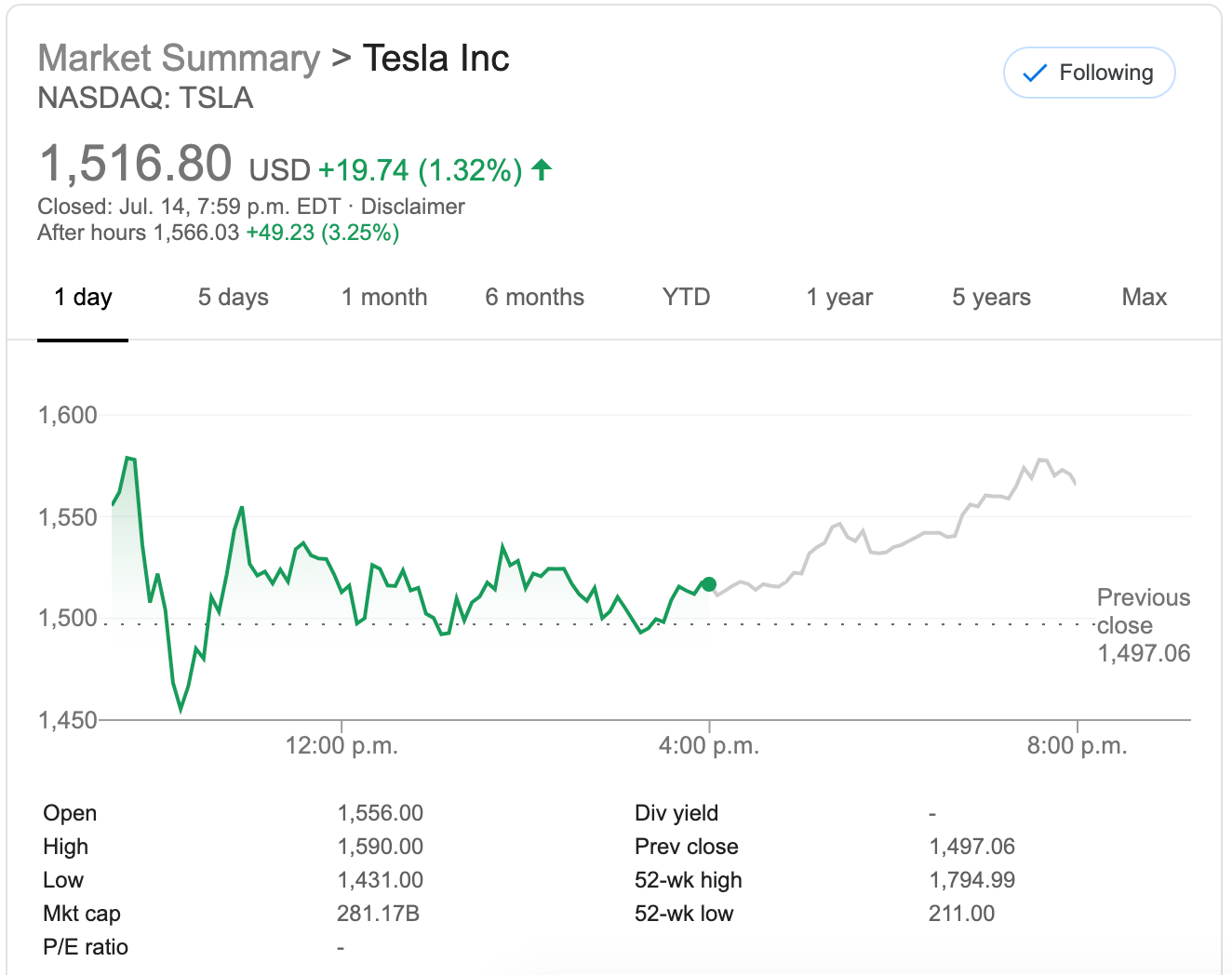1232x975 pixels.
Task: Switch to the 5 days tab
Action: (x=233, y=298)
